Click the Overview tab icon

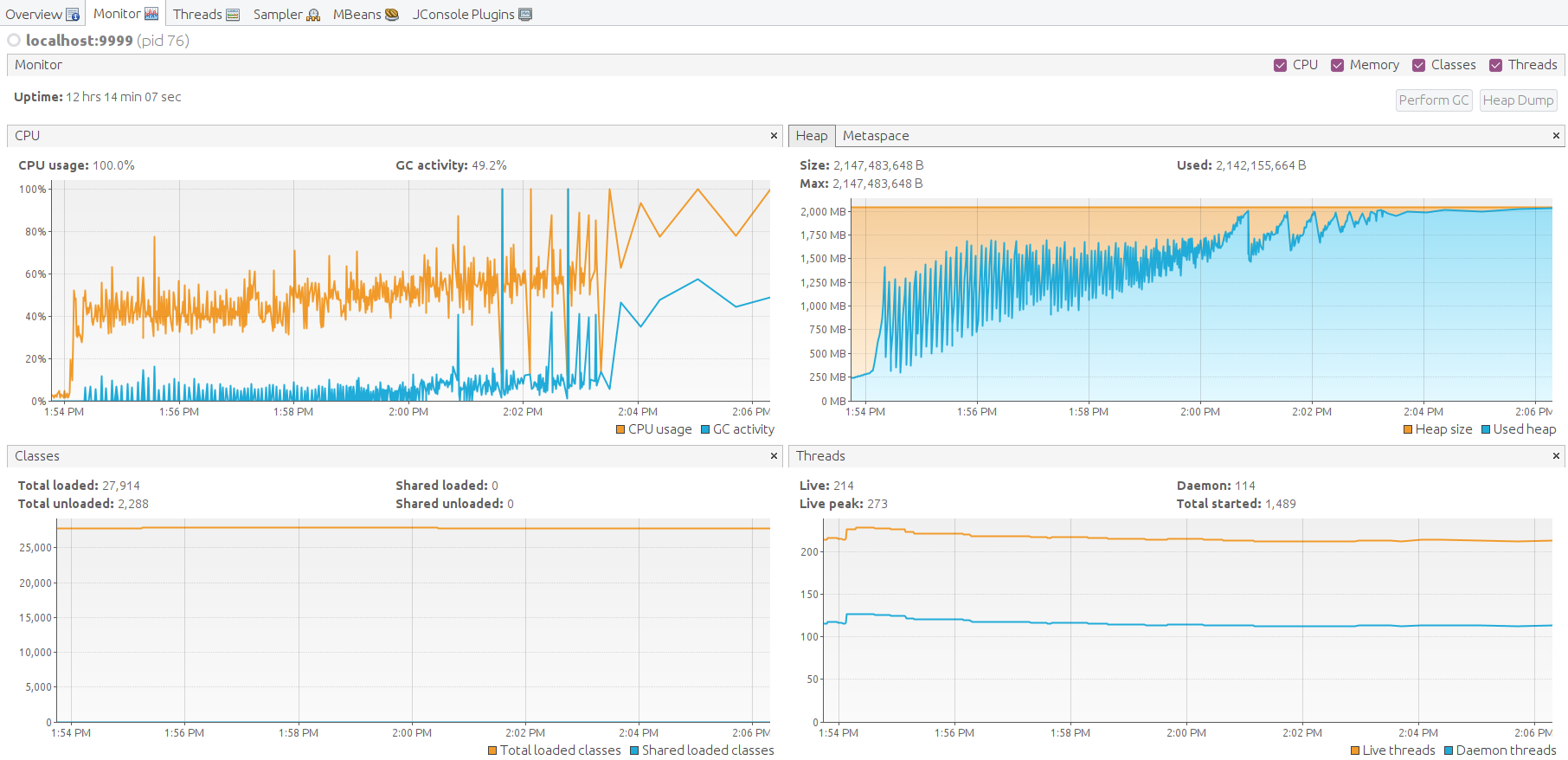(x=73, y=15)
